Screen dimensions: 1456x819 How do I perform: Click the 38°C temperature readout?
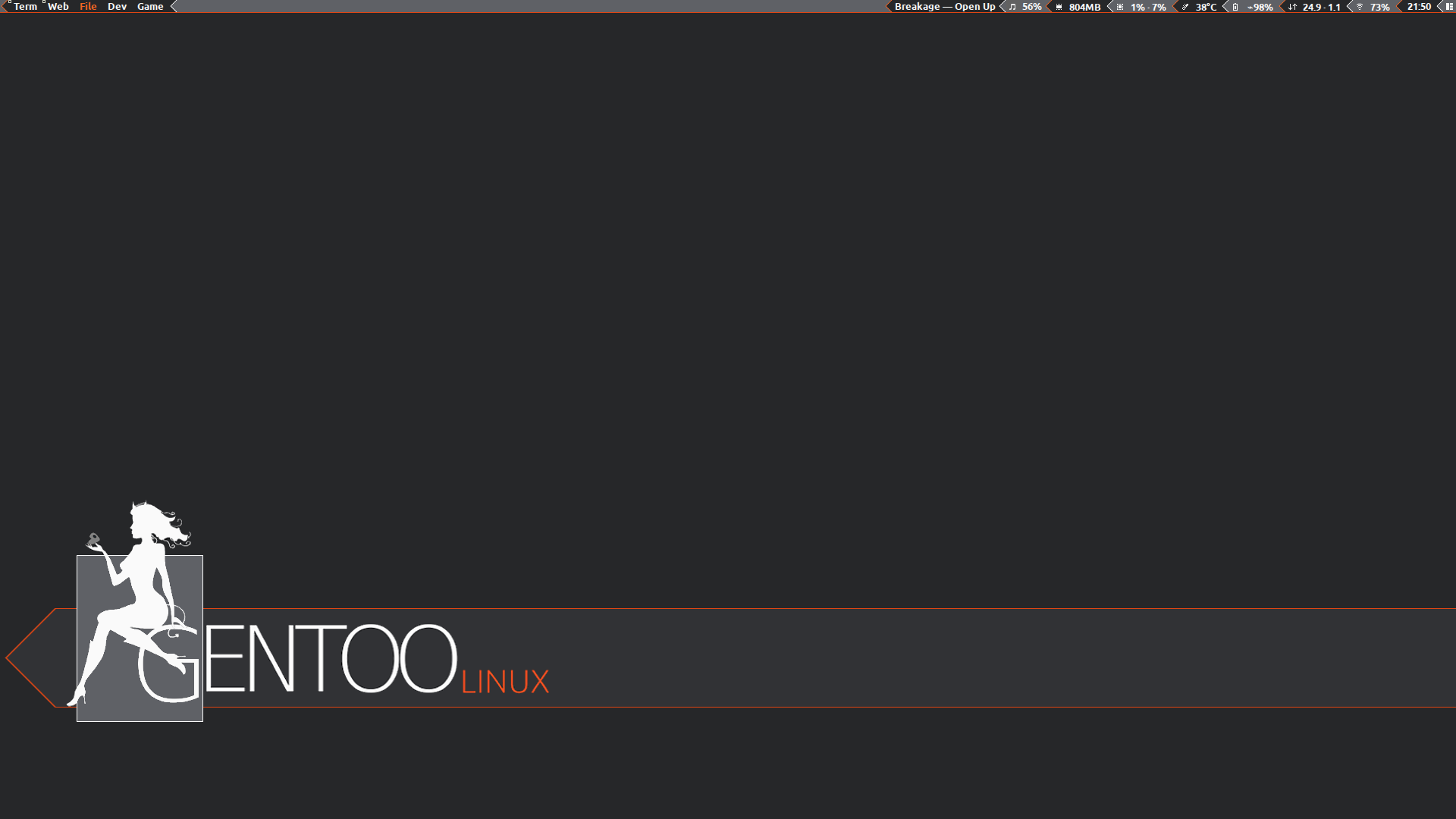[x=1206, y=7]
